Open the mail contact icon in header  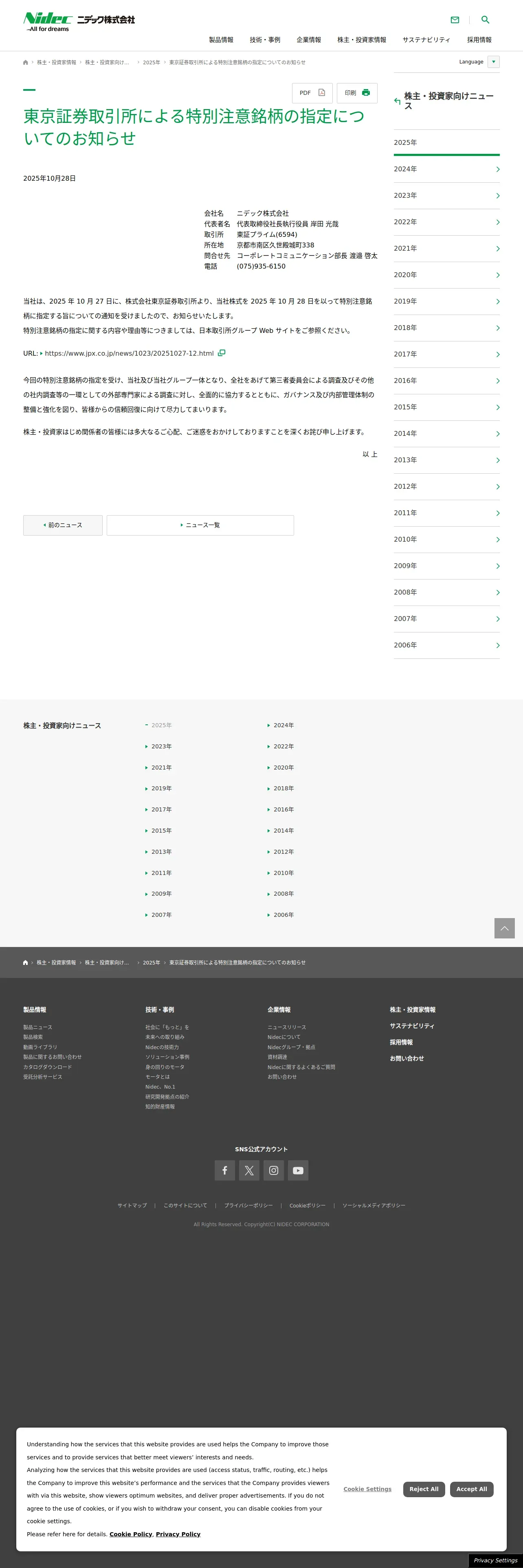455,20
